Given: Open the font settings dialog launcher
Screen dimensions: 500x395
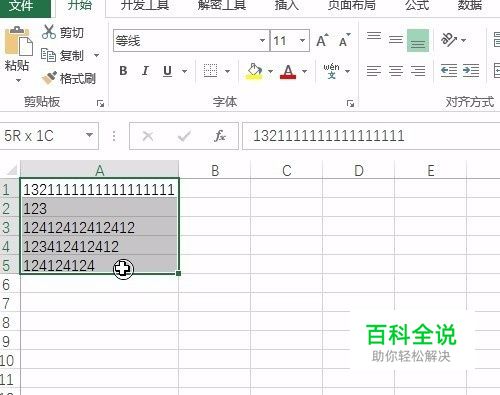Looking at the screenshot, I should tap(350, 104).
